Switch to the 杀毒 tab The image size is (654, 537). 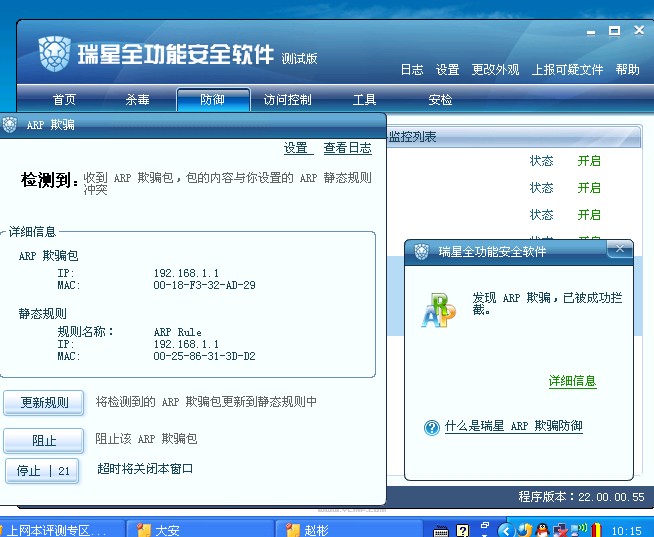(x=138, y=100)
